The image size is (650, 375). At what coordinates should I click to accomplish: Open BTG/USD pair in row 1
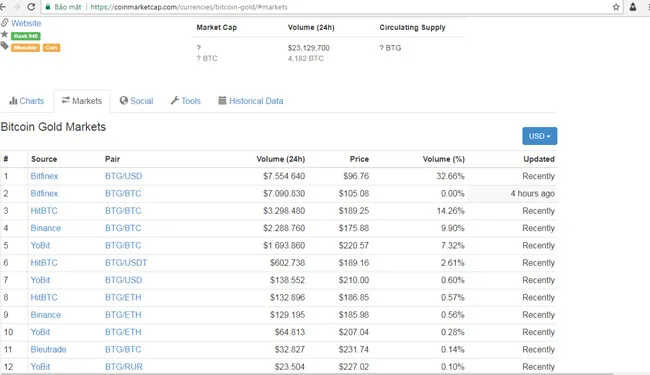124,176
